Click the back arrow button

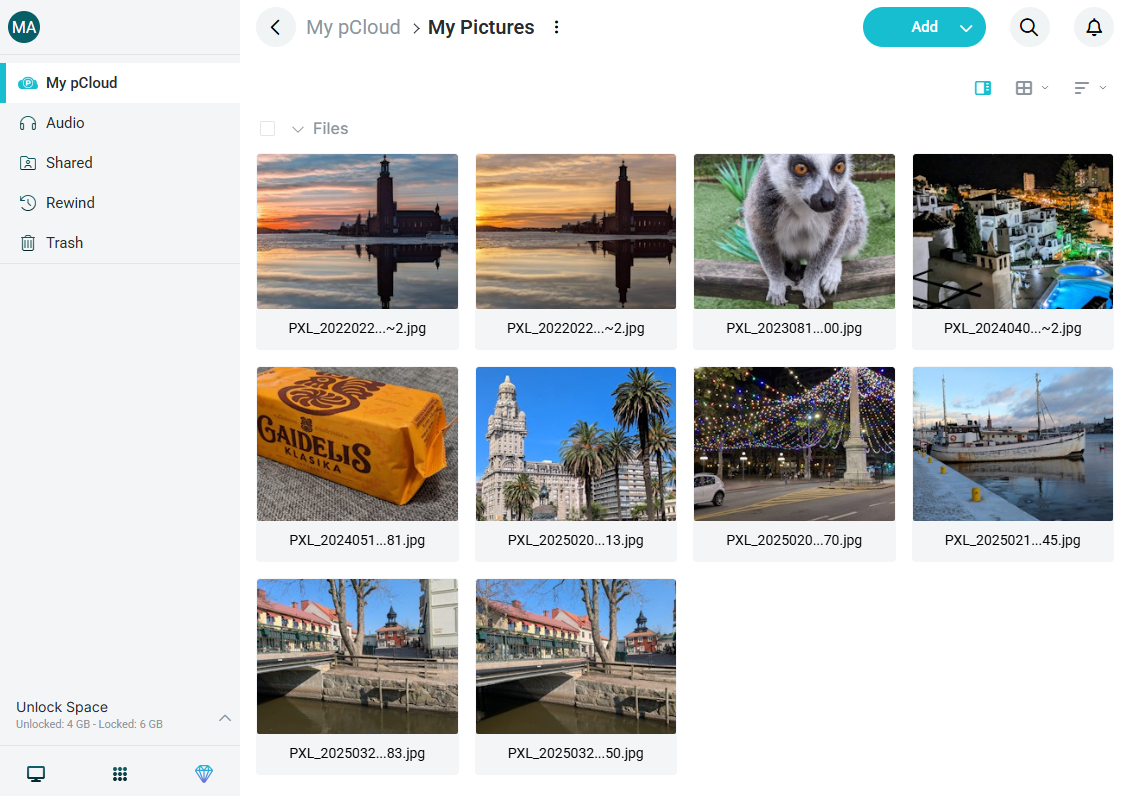pos(276,27)
